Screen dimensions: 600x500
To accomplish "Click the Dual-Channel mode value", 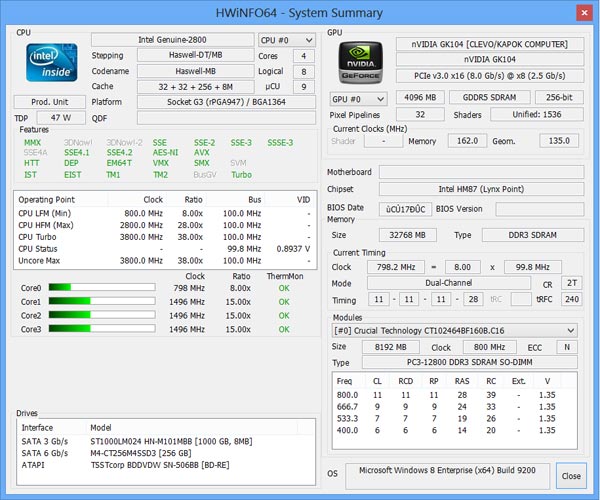I will 449,283.
